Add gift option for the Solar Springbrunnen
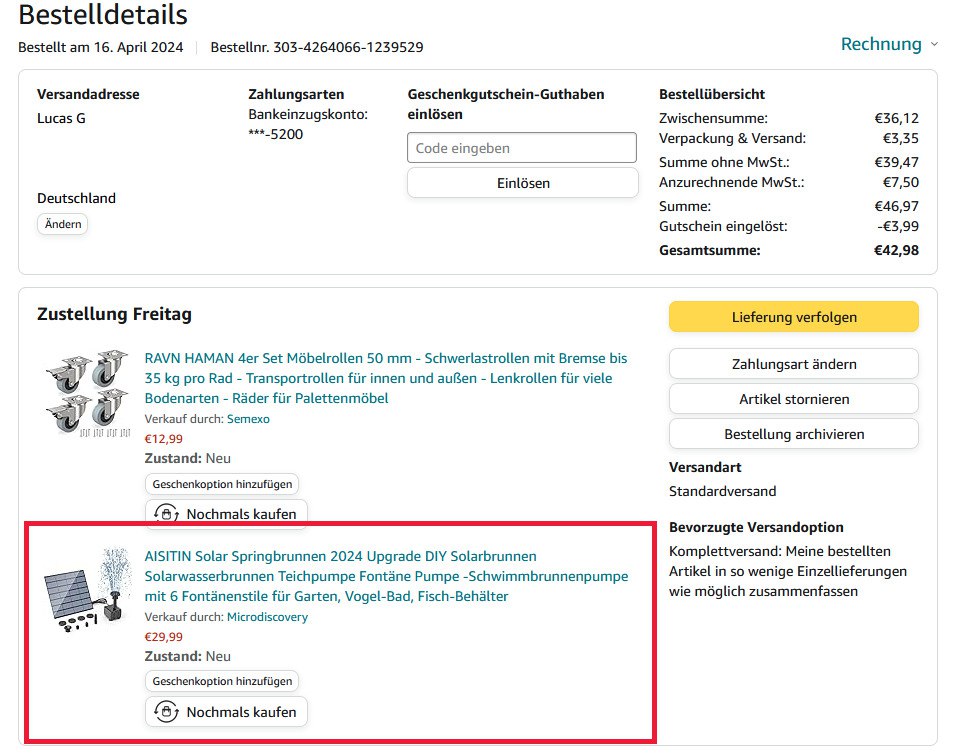Screen dimensions: 967x755 tap(222, 681)
